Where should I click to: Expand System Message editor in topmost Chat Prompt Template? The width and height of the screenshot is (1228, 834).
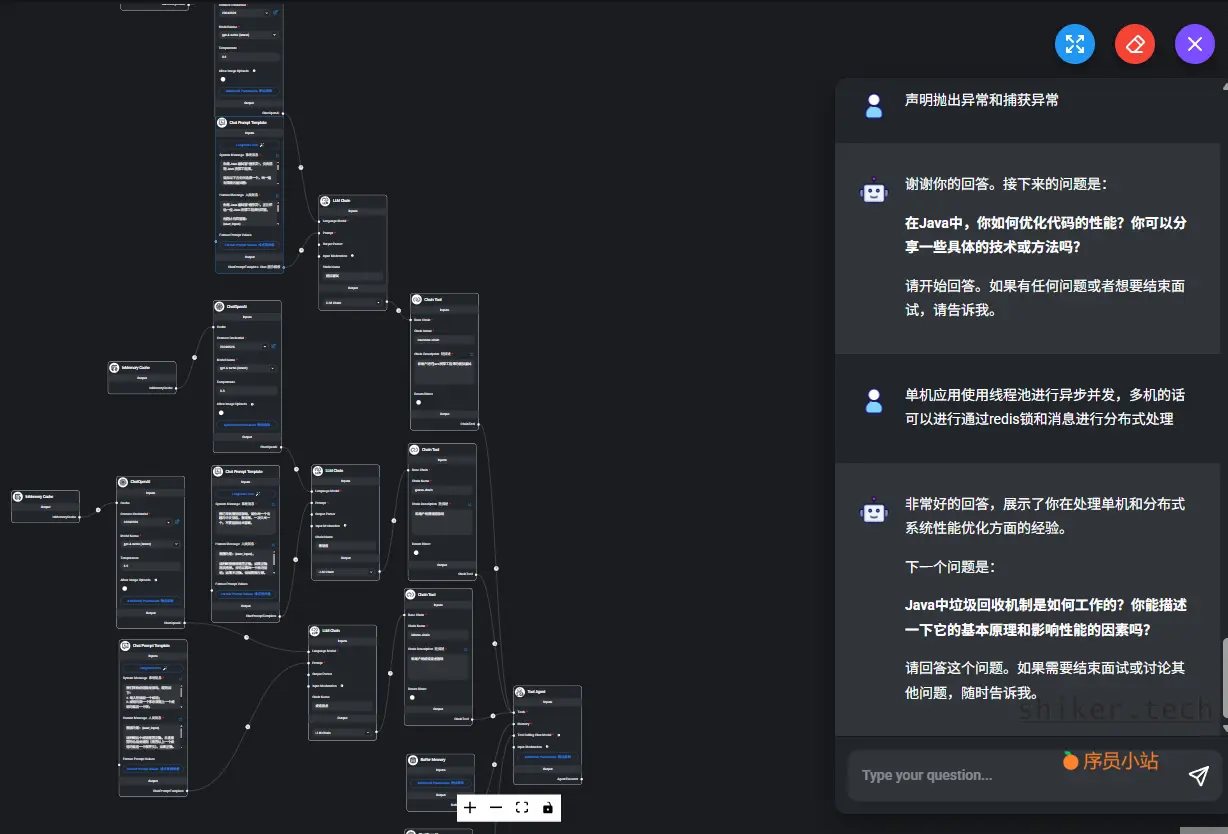point(278,156)
